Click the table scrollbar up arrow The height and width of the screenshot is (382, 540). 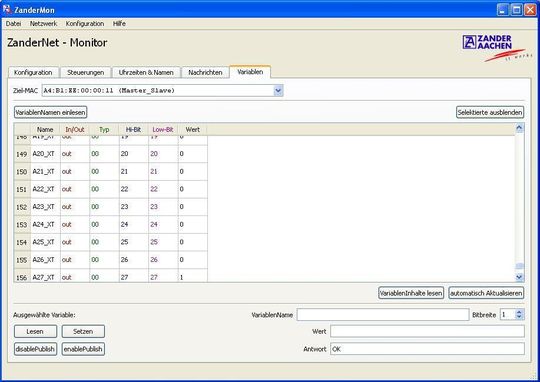tap(519, 128)
